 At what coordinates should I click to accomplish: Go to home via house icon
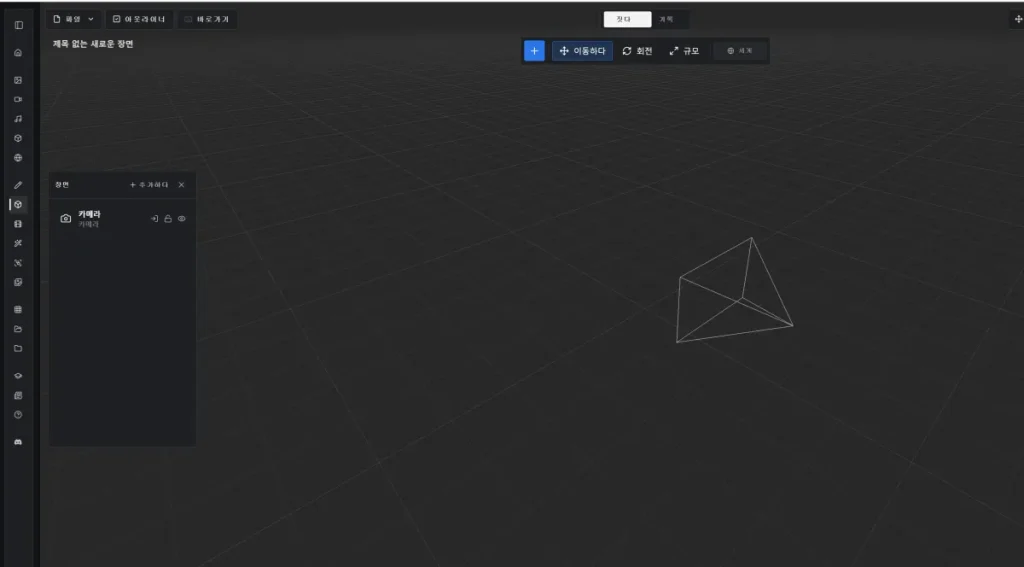coord(18,53)
